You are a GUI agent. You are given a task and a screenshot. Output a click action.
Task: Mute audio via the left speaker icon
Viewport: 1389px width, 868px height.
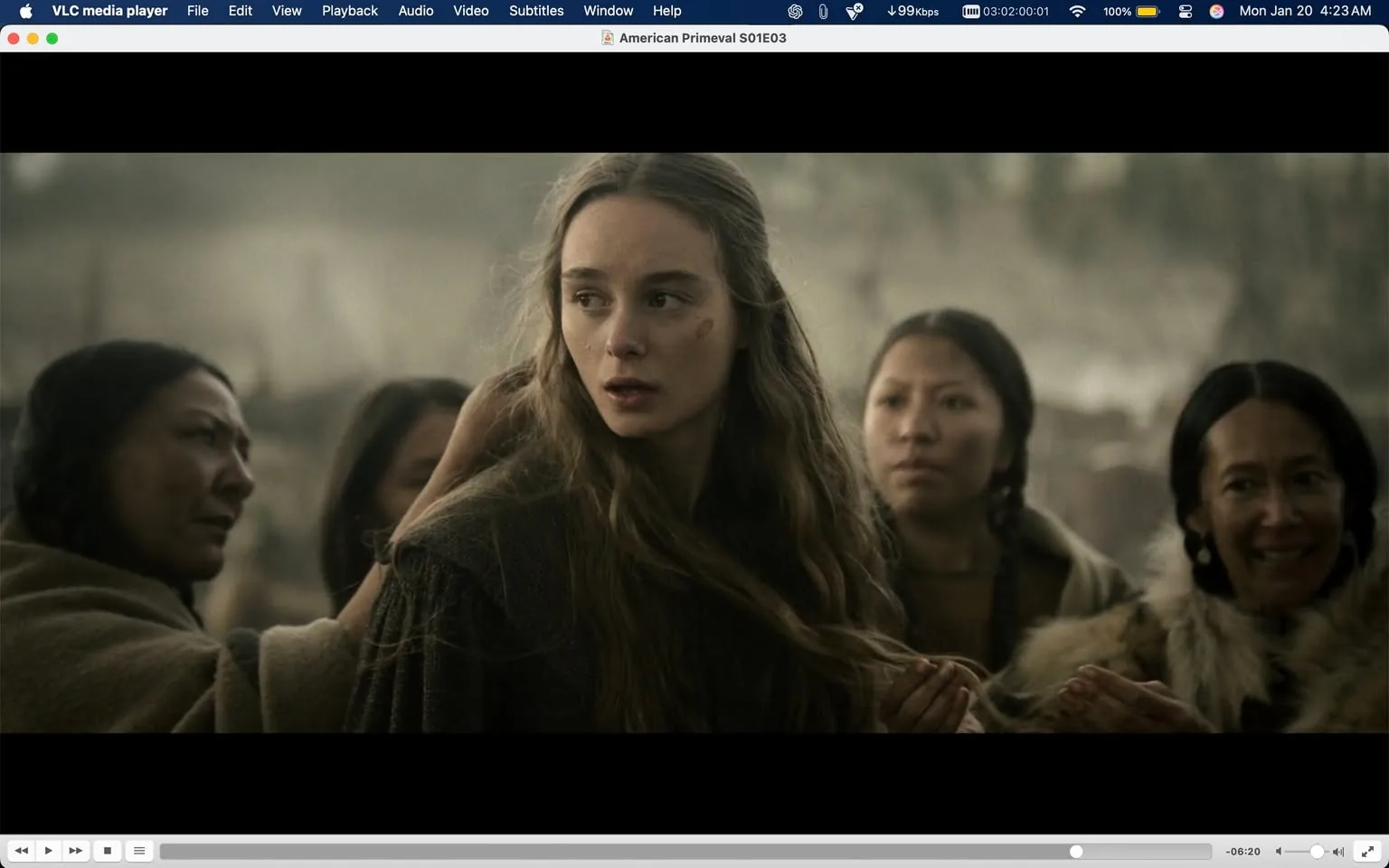(x=1278, y=851)
